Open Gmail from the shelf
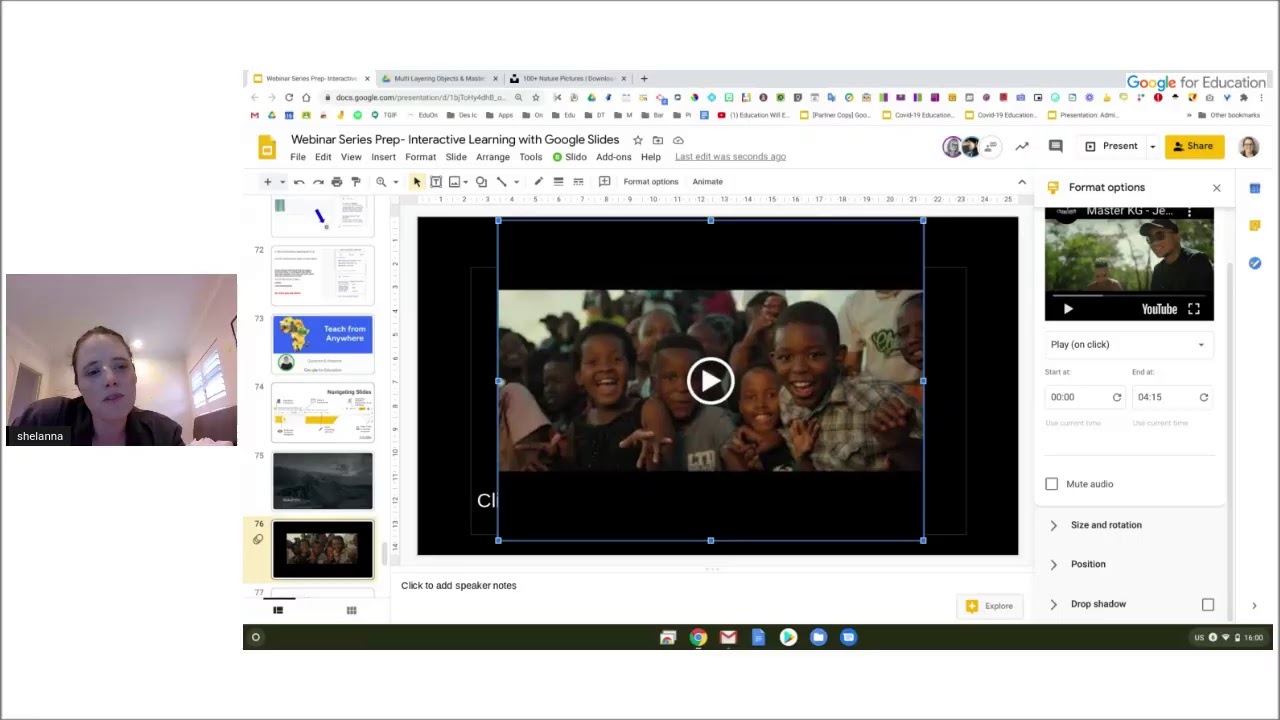This screenshot has height=720, width=1280. point(728,637)
